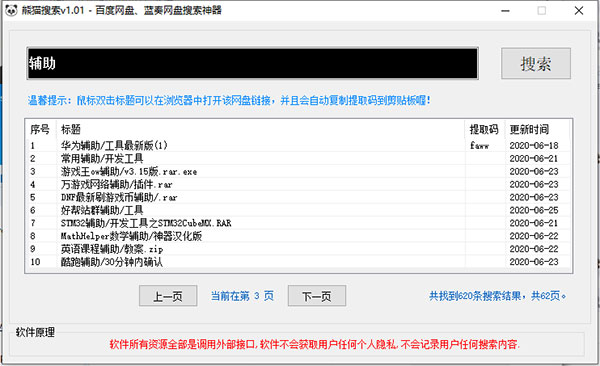The width and height of the screenshot is (600, 366).
Task: Go to previous page with 上一页
Action: (x=168, y=296)
